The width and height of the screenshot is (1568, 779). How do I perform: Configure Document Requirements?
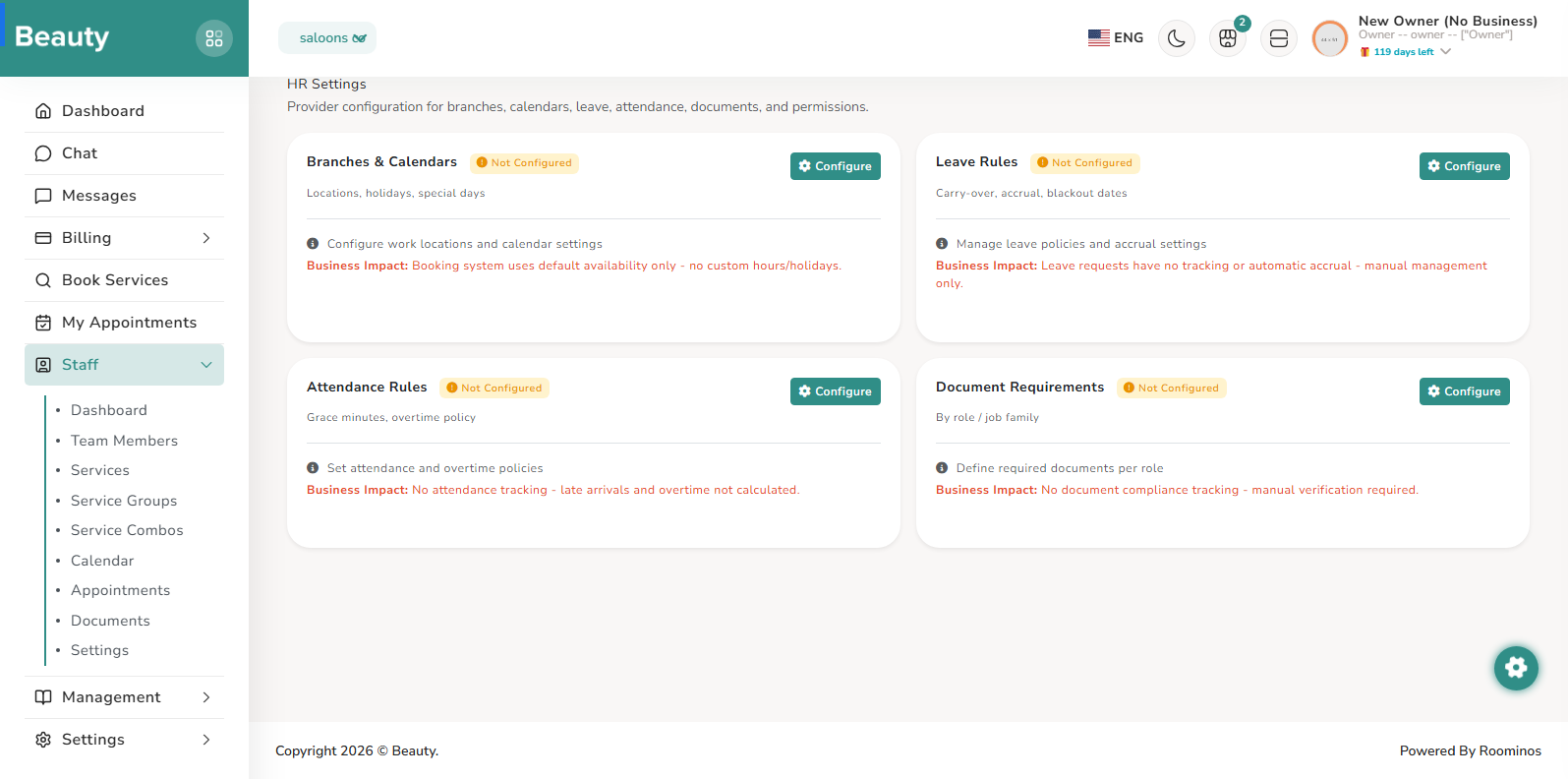[1465, 391]
